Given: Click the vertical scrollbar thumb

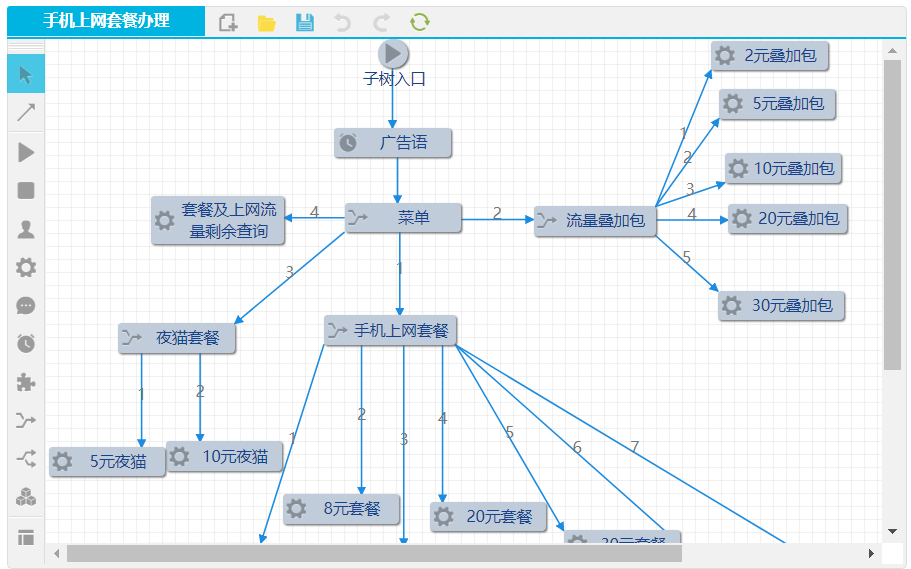Looking at the screenshot, I should [892, 215].
